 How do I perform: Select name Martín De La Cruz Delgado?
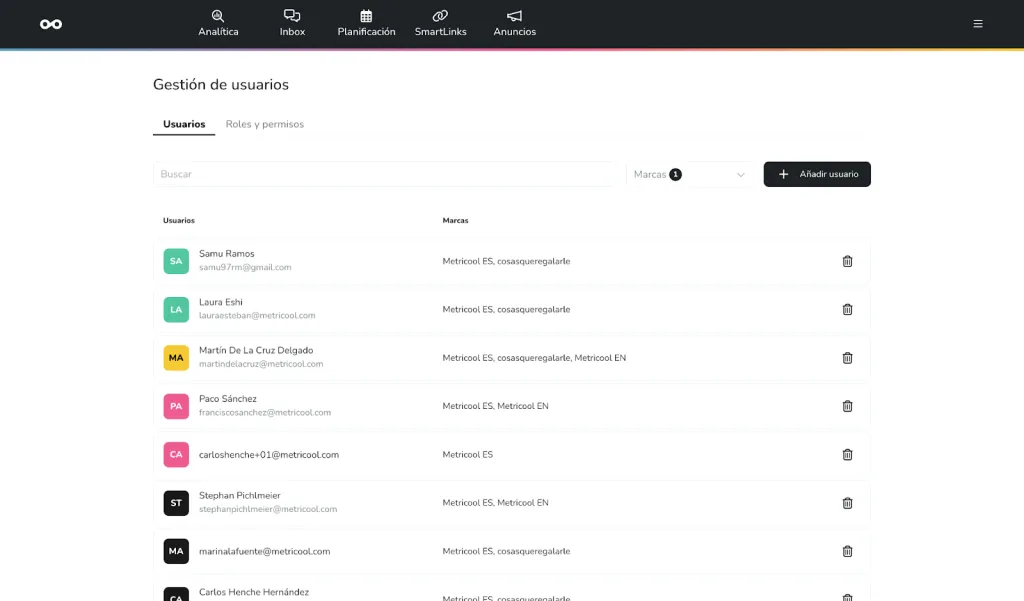[256, 350]
